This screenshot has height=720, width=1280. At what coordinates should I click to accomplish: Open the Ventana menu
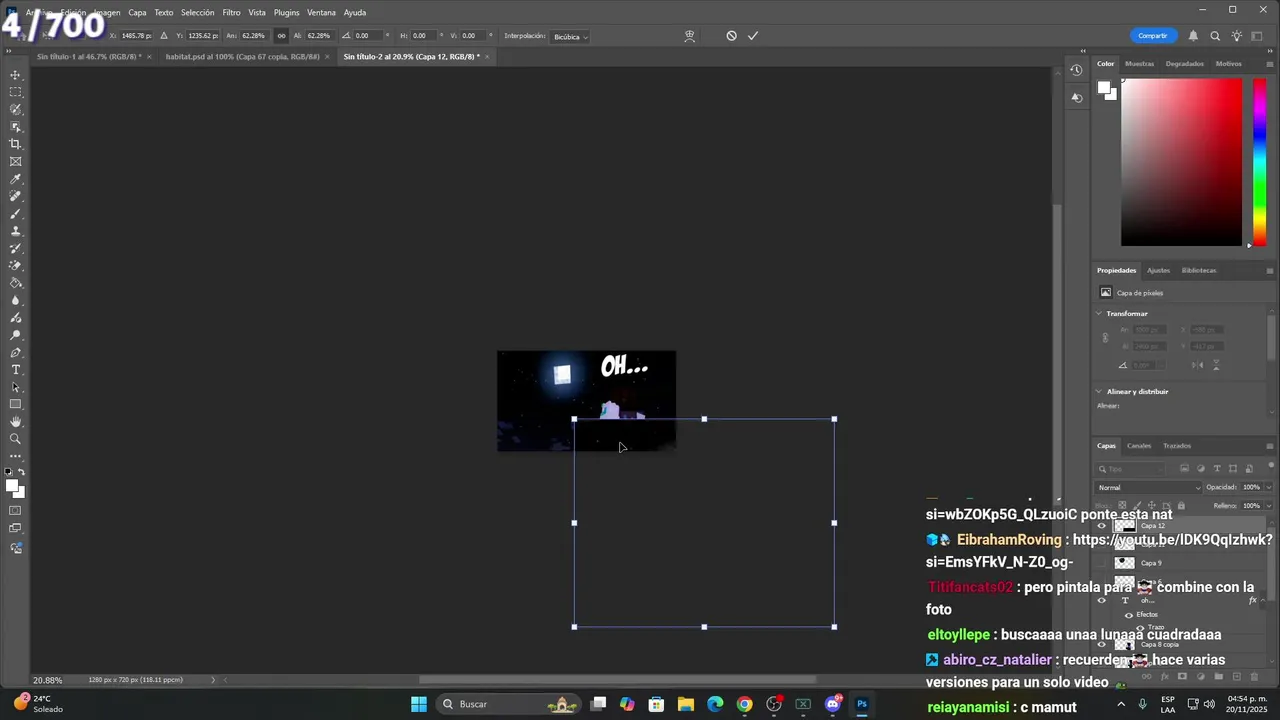(x=321, y=13)
